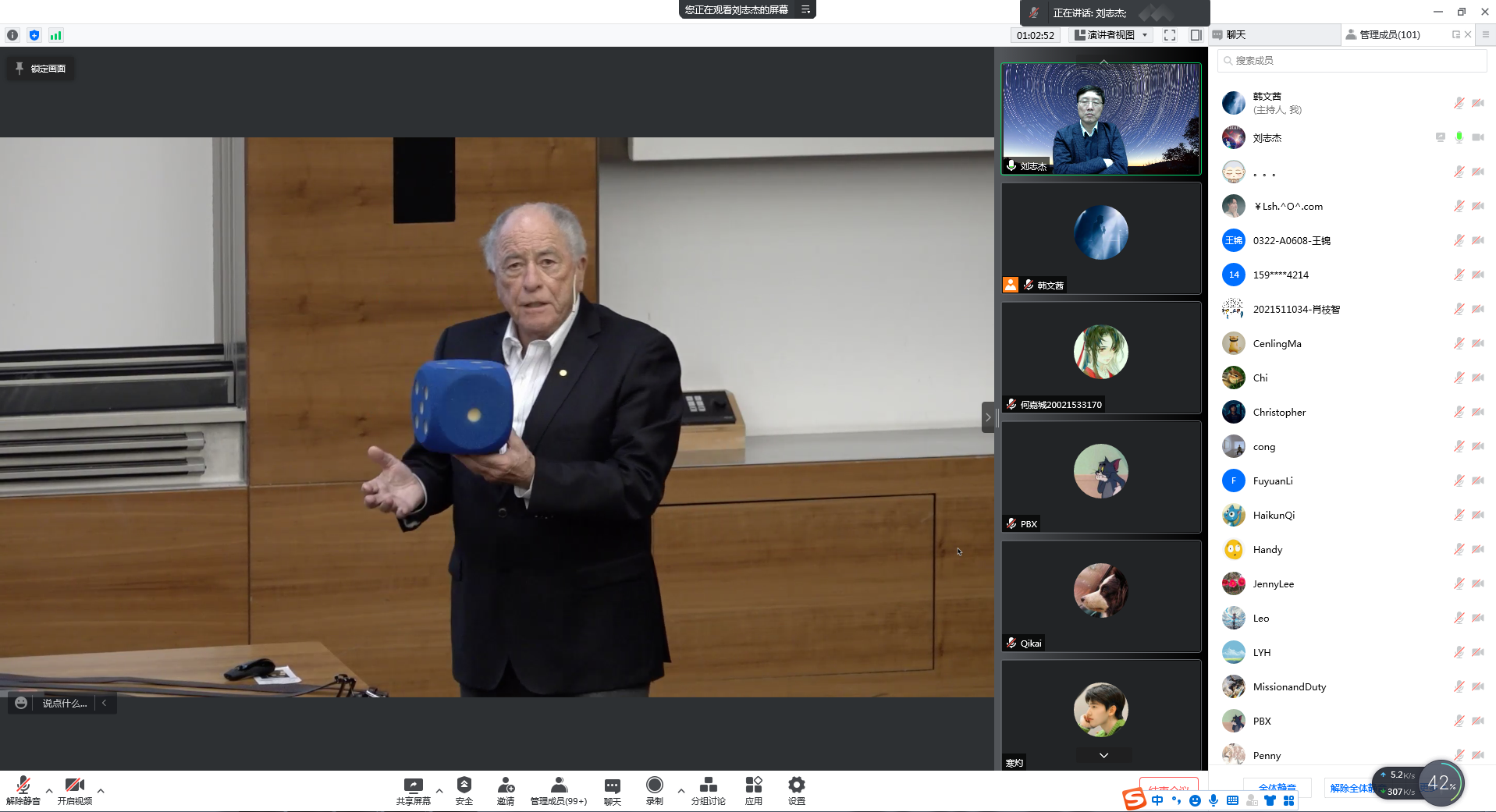Expand share options arrow beside 共享屏幕
The height and width of the screenshot is (812, 1496).
click(x=439, y=791)
